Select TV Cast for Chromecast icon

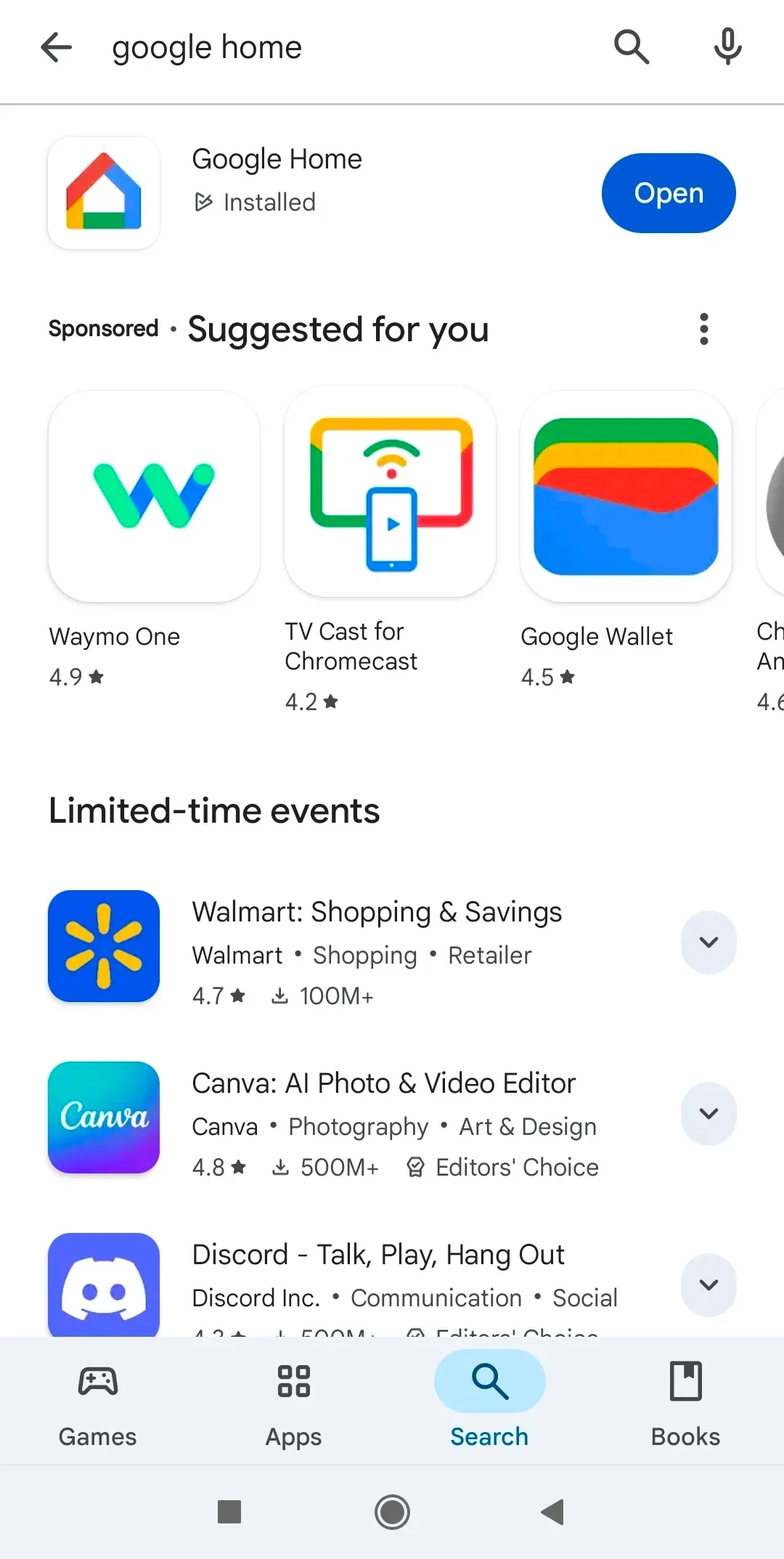coord(391,493)
